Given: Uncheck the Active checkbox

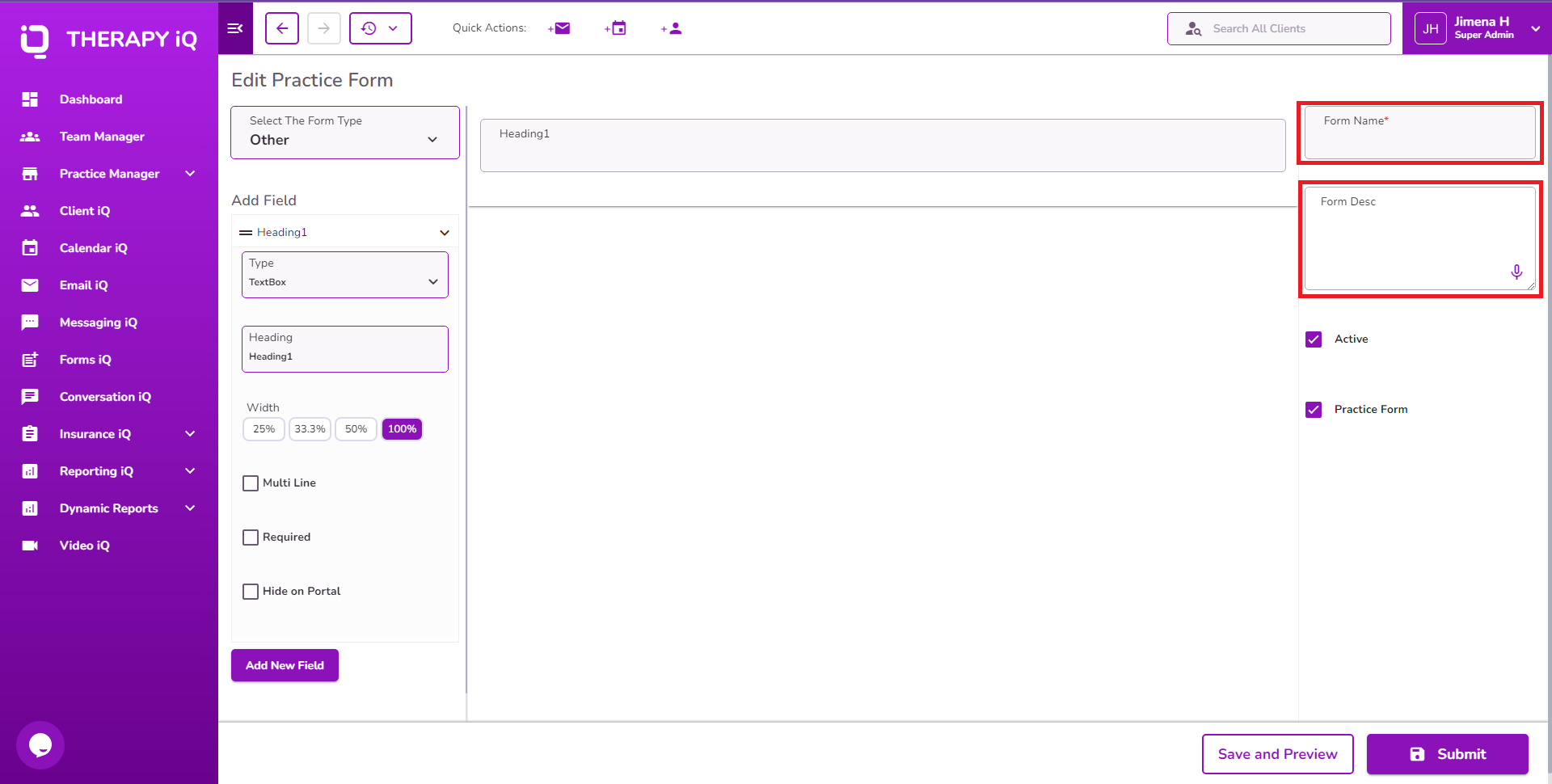Looking at the screenshot, I should click(1314, 339).
